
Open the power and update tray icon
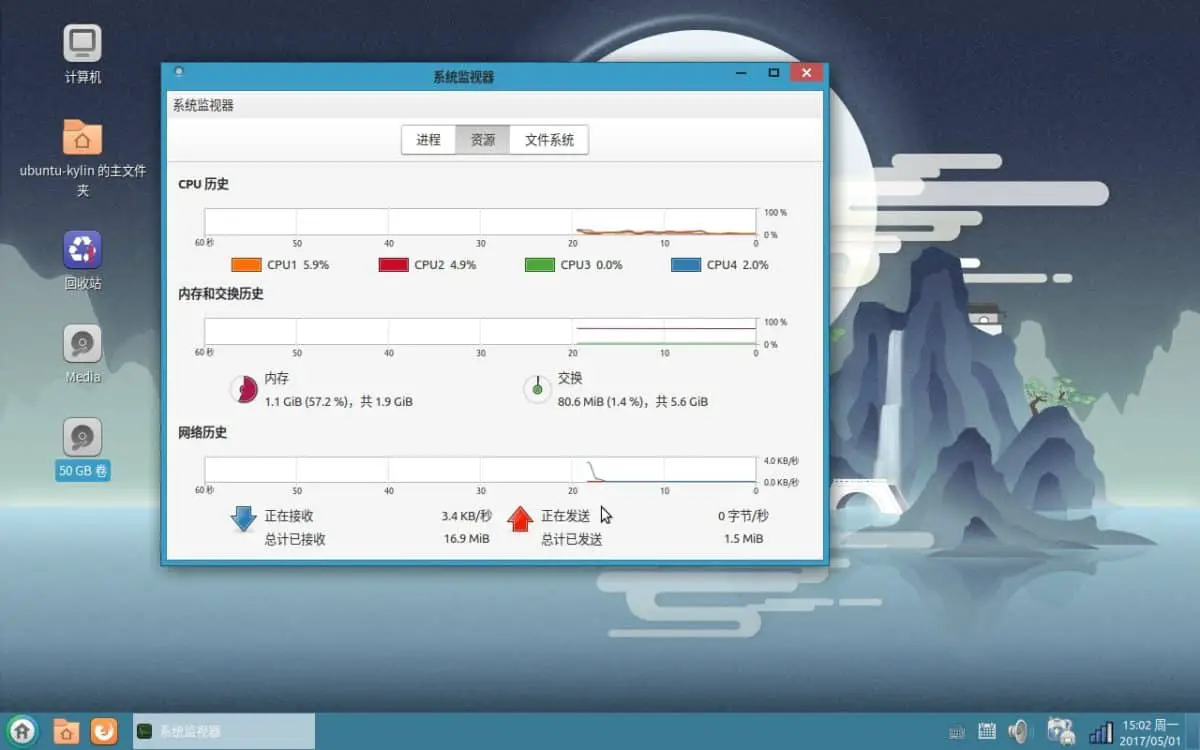pyautogui.click(x=1060, y=731)
